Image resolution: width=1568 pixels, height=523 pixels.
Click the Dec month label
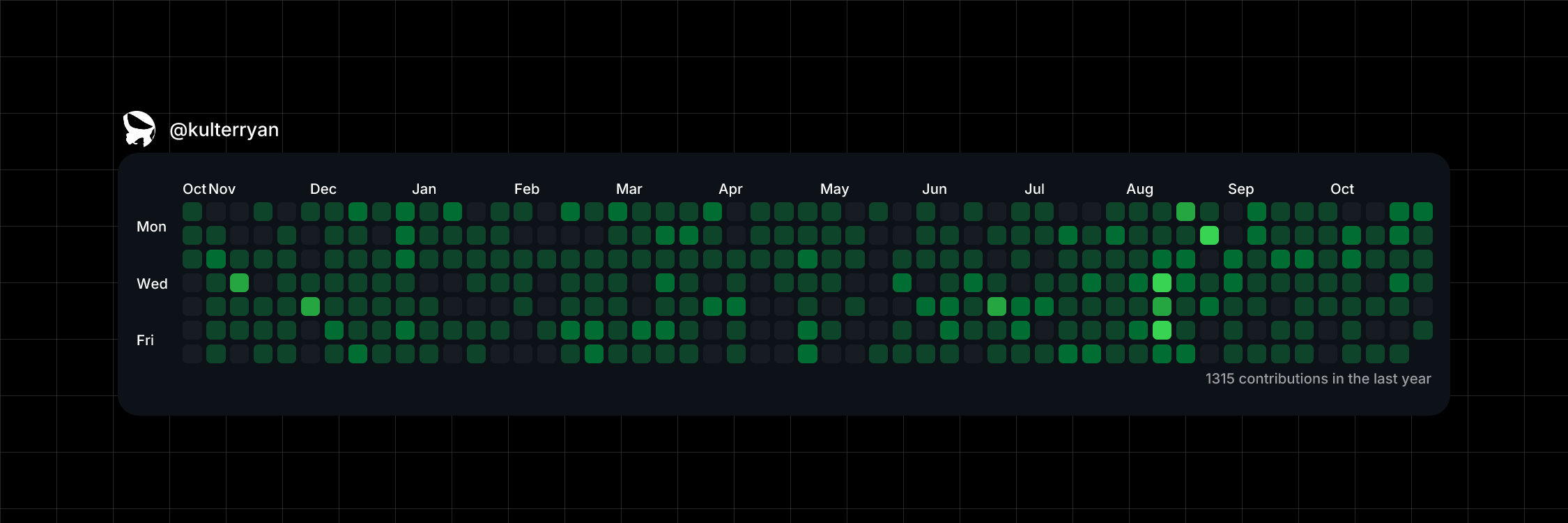(323, 189)
